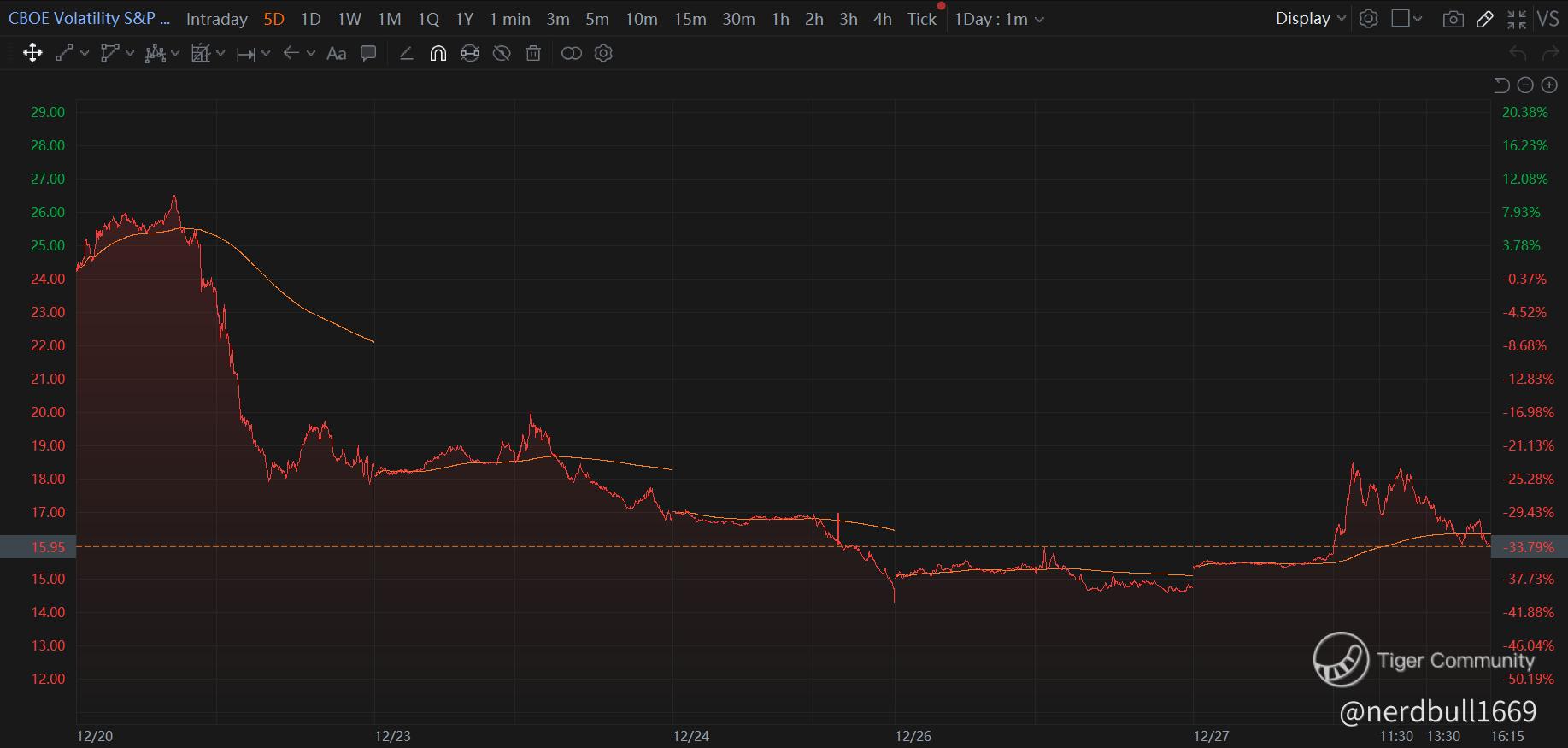Open the VS compare feature
This screenshot has height=748, width=1568.
1548,19
